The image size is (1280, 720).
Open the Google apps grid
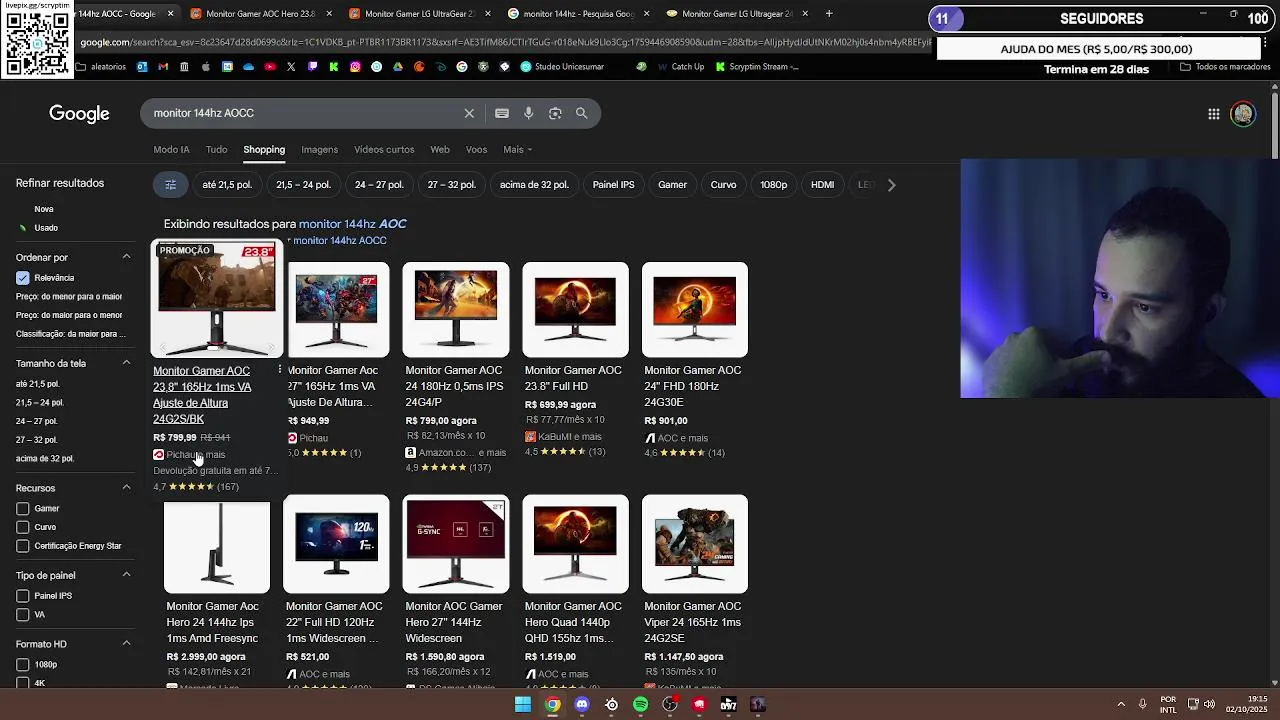1214,114
